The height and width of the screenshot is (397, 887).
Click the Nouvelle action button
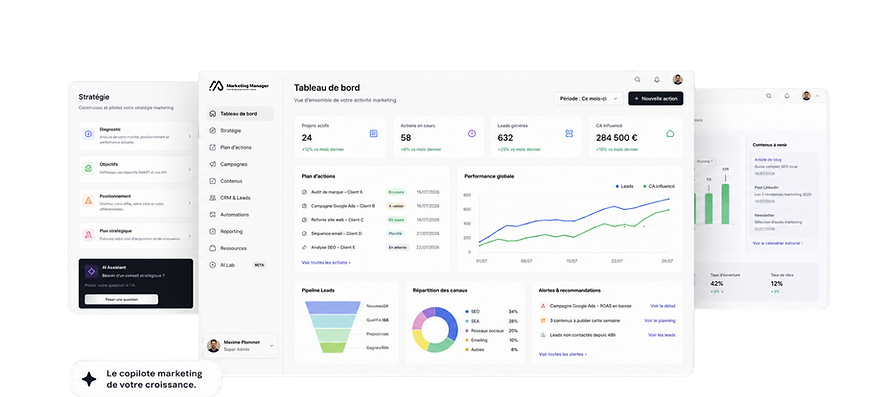pyautogui.click(x=656, y=98)
